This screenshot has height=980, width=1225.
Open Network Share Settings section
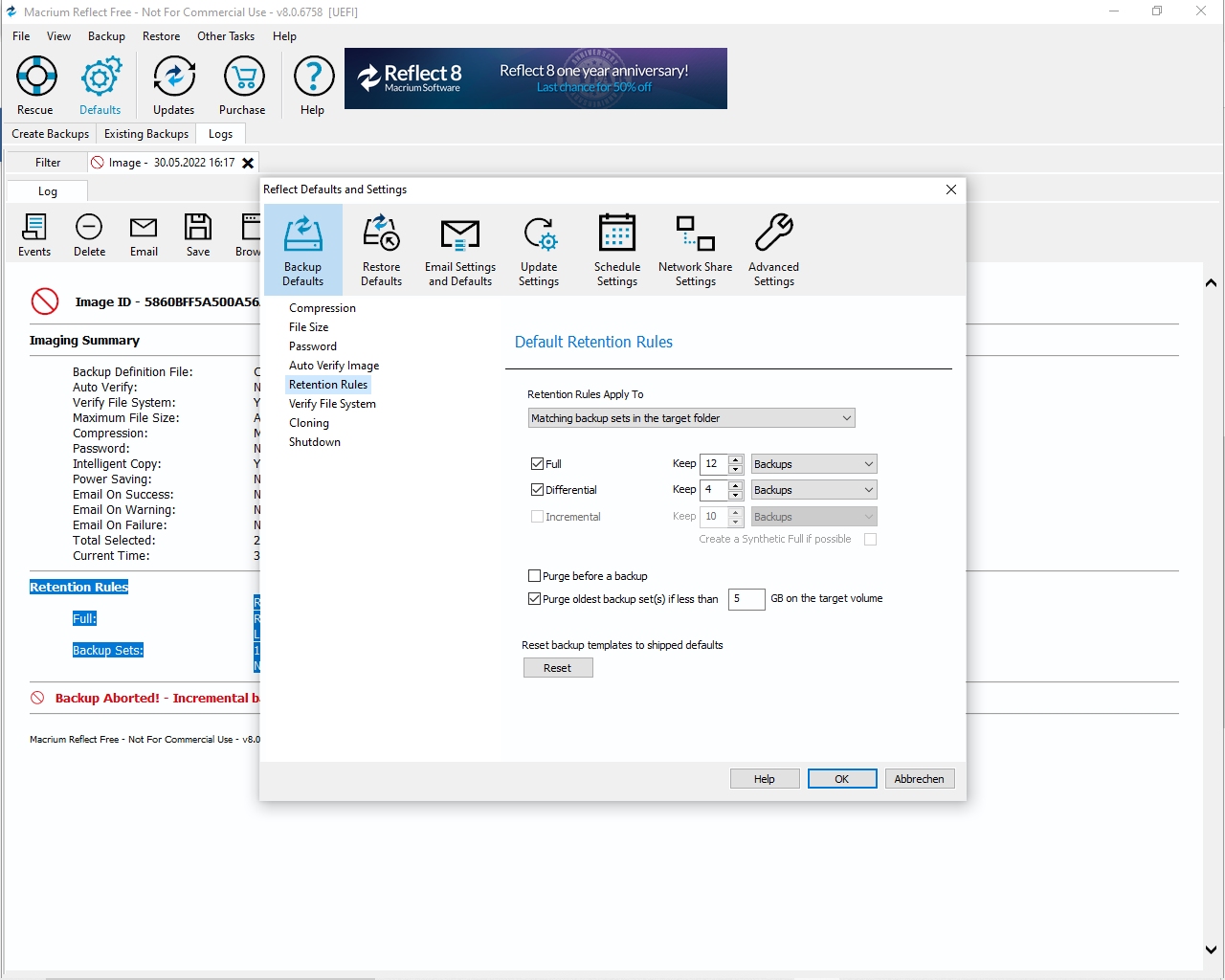coord(696,250)
